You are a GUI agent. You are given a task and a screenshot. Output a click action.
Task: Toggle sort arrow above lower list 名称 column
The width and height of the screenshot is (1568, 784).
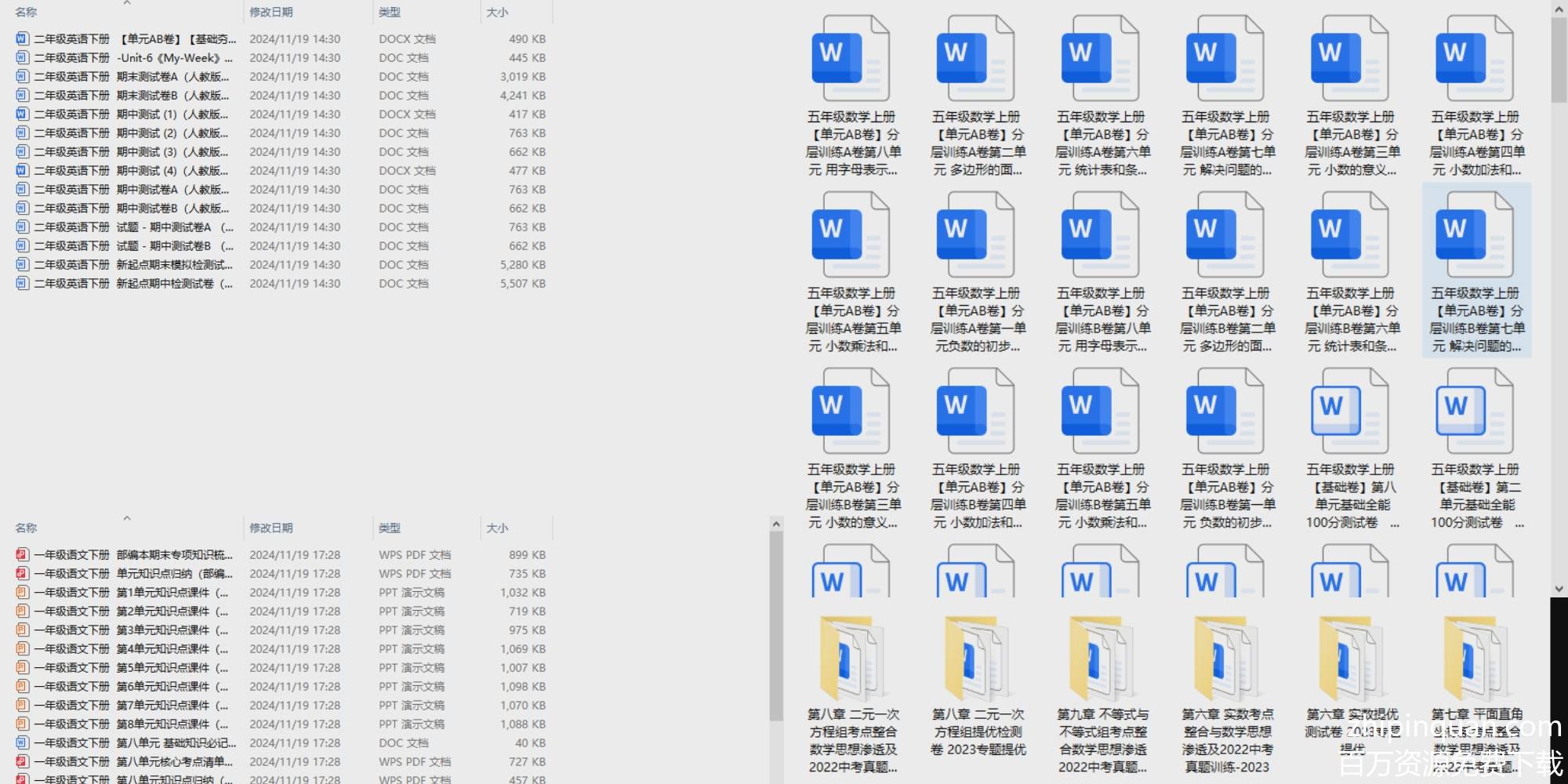tap(127, 518)
